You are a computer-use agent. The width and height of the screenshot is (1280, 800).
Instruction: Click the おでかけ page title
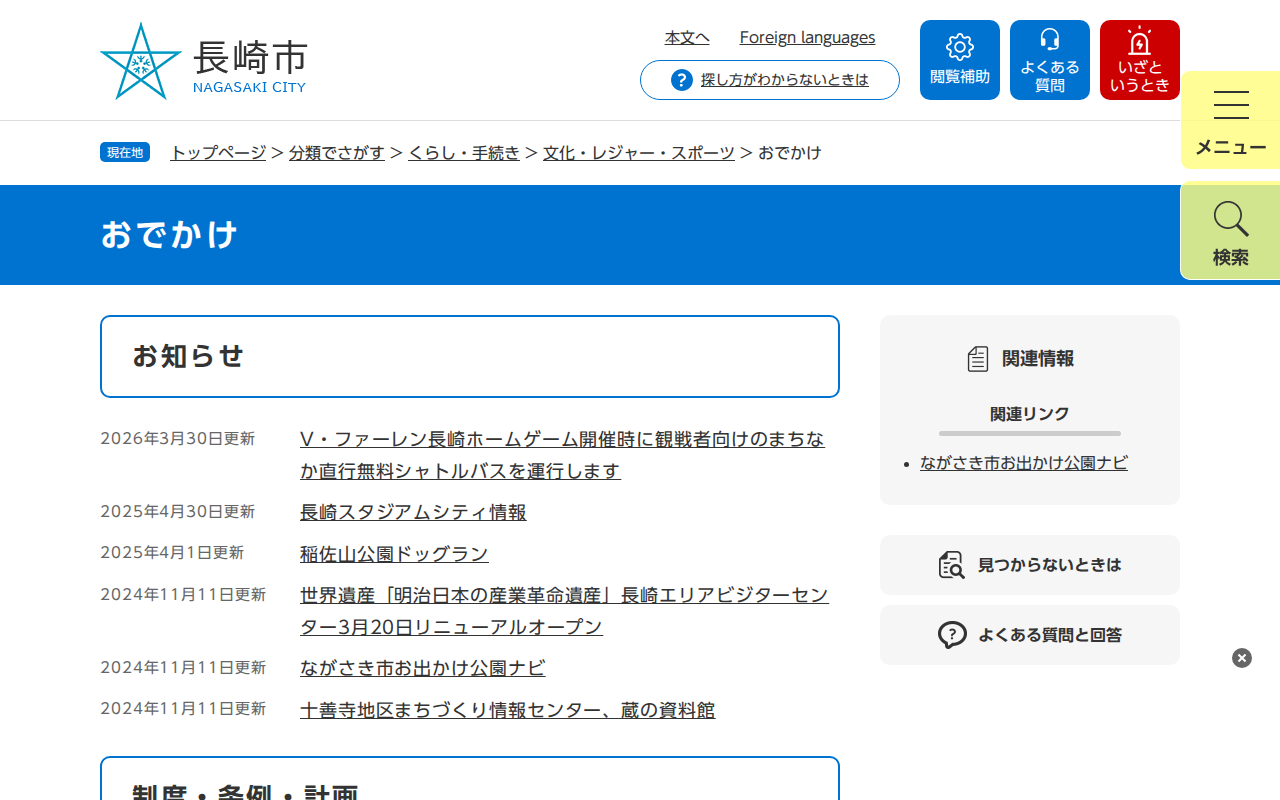tap(169, 235)
